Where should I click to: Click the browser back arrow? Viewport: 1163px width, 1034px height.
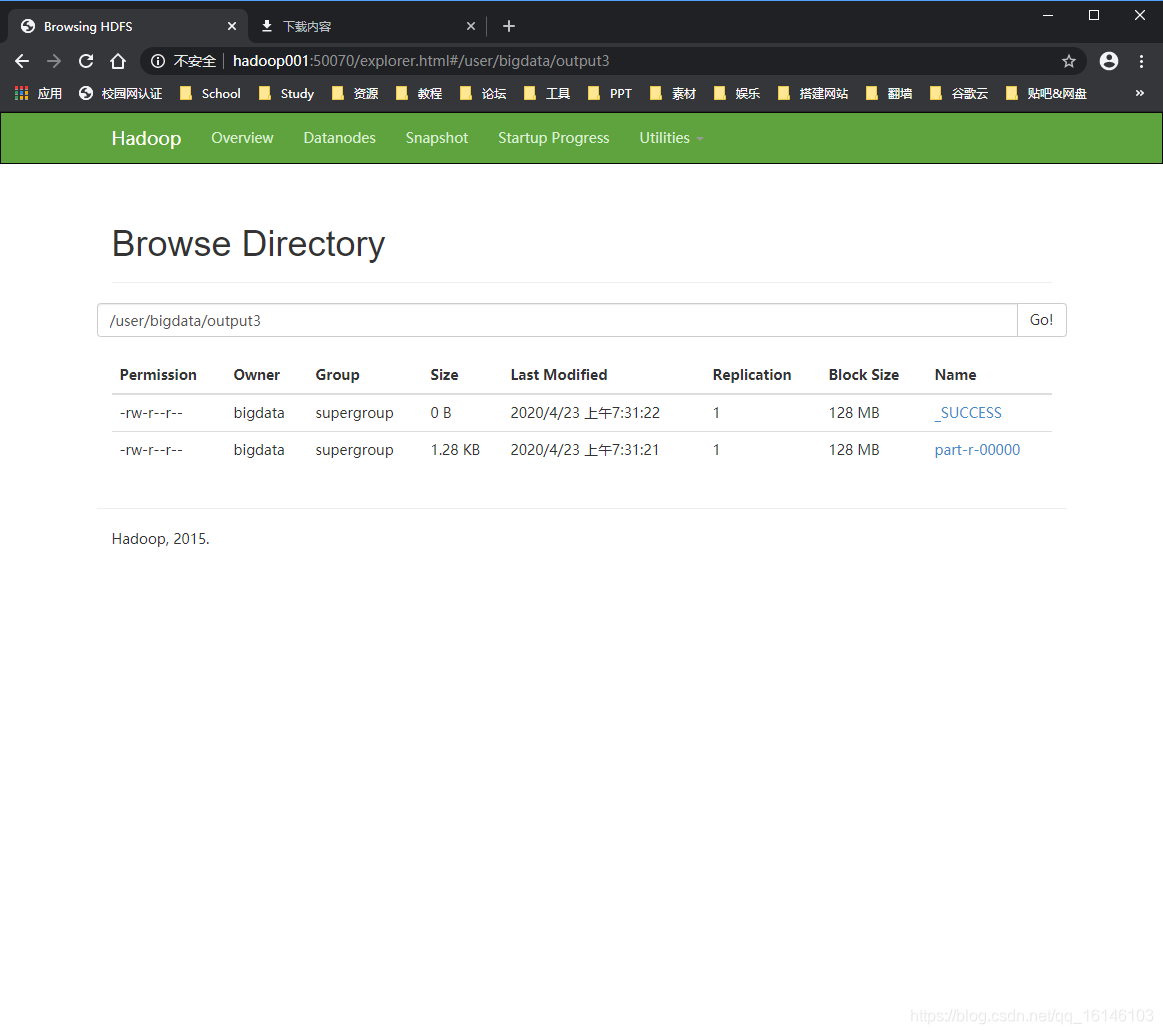click(22, 61)
